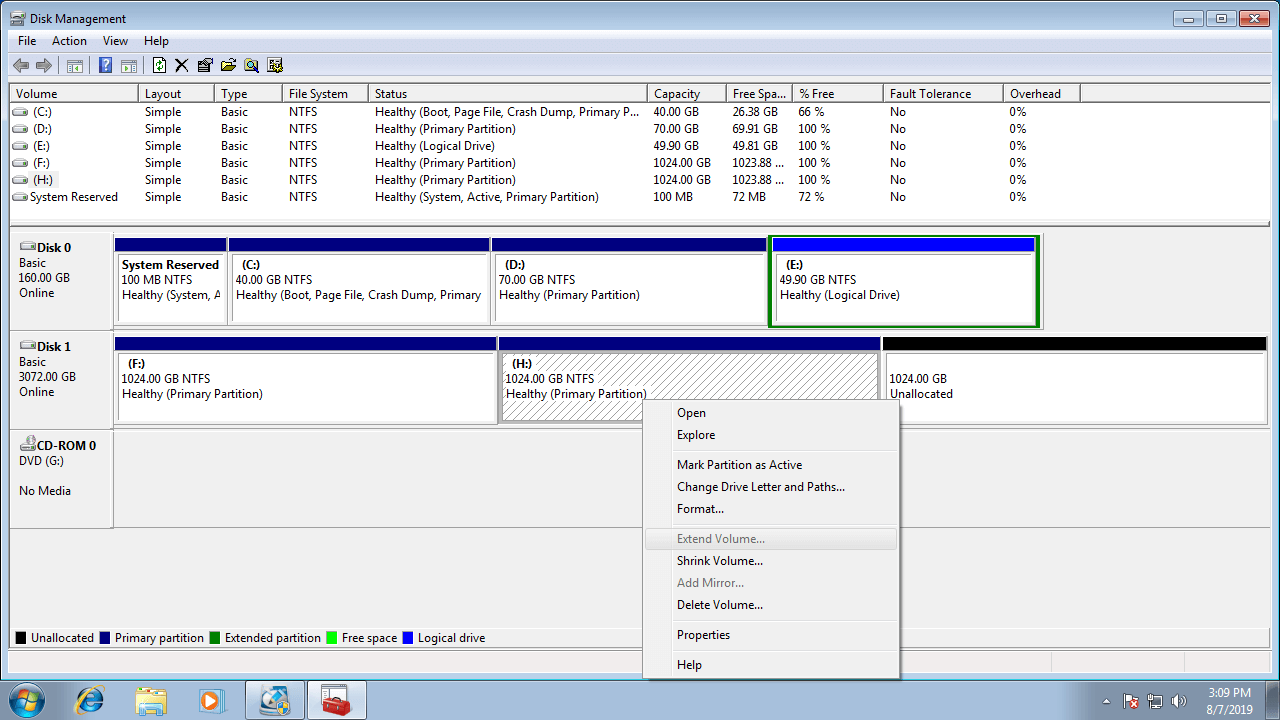This screenshot has height=720, width=1280.
Task: Click the Settings icon at toolbar's right end
Action: coord(275,66)
